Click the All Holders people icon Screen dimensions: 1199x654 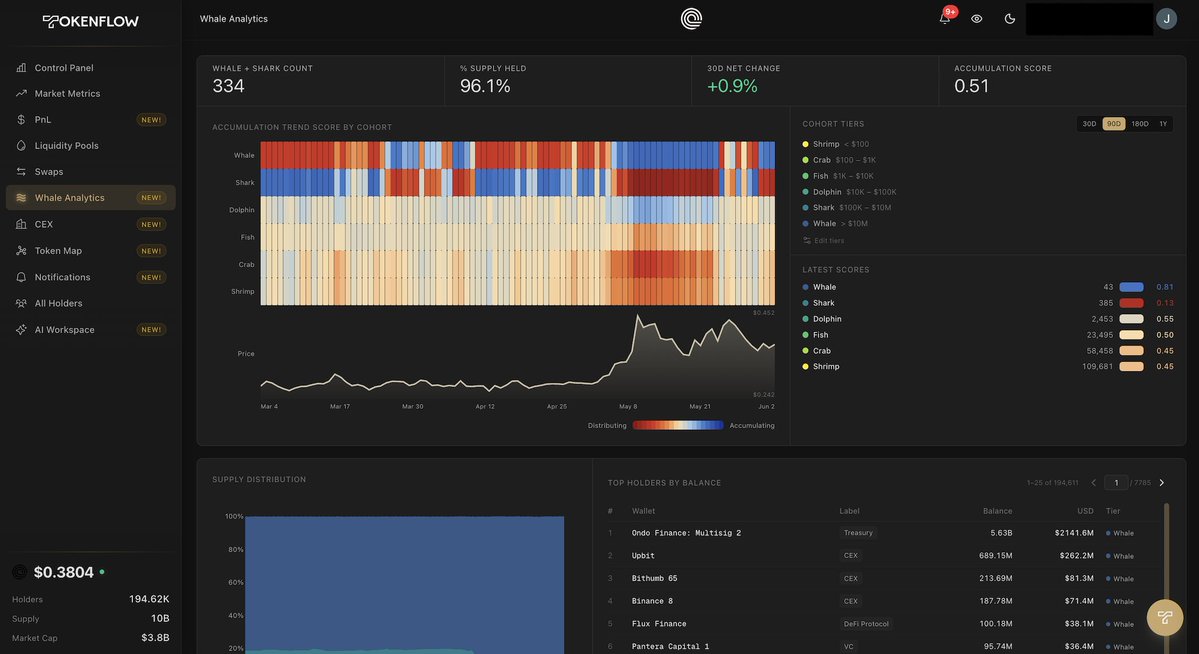21,303
